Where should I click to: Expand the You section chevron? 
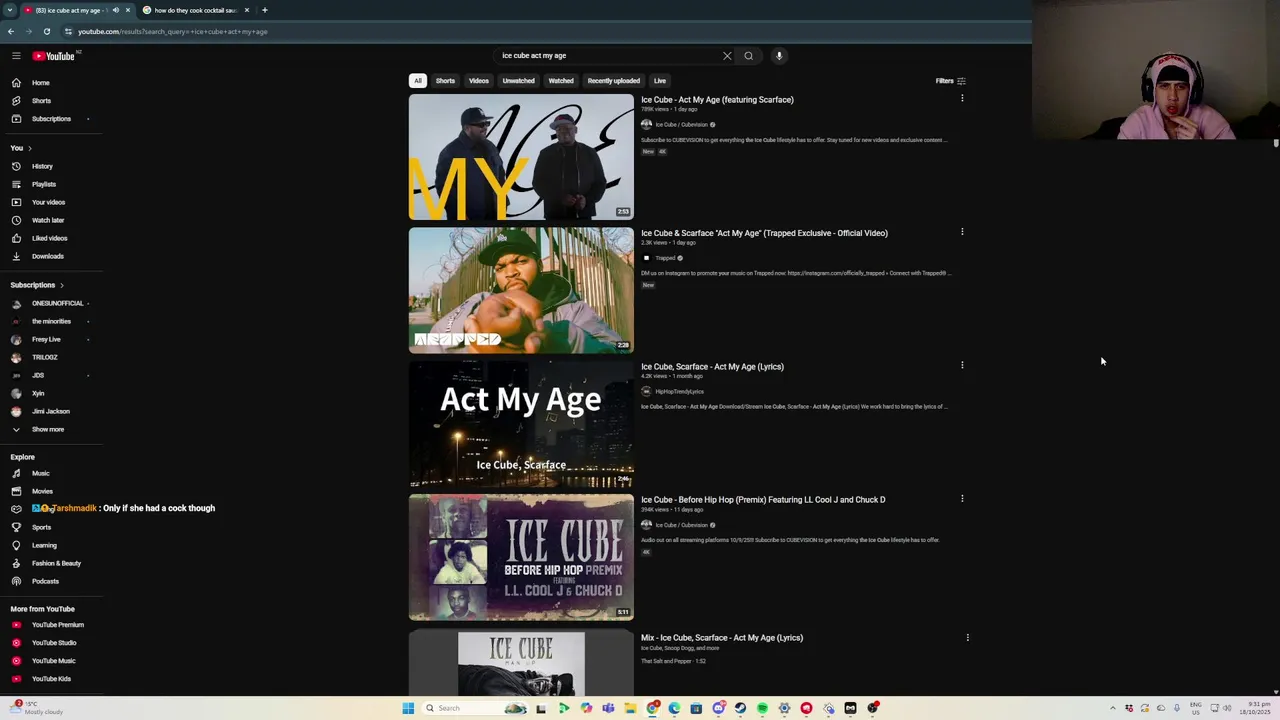29,148
